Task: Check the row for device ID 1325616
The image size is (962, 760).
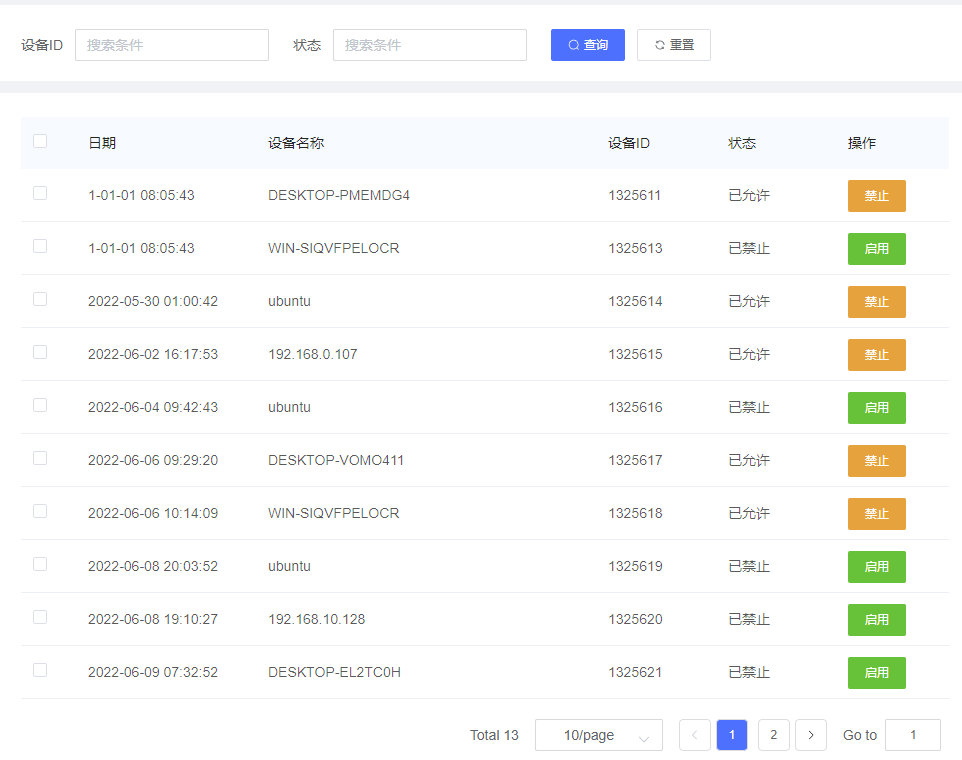Action: (40, 405)
